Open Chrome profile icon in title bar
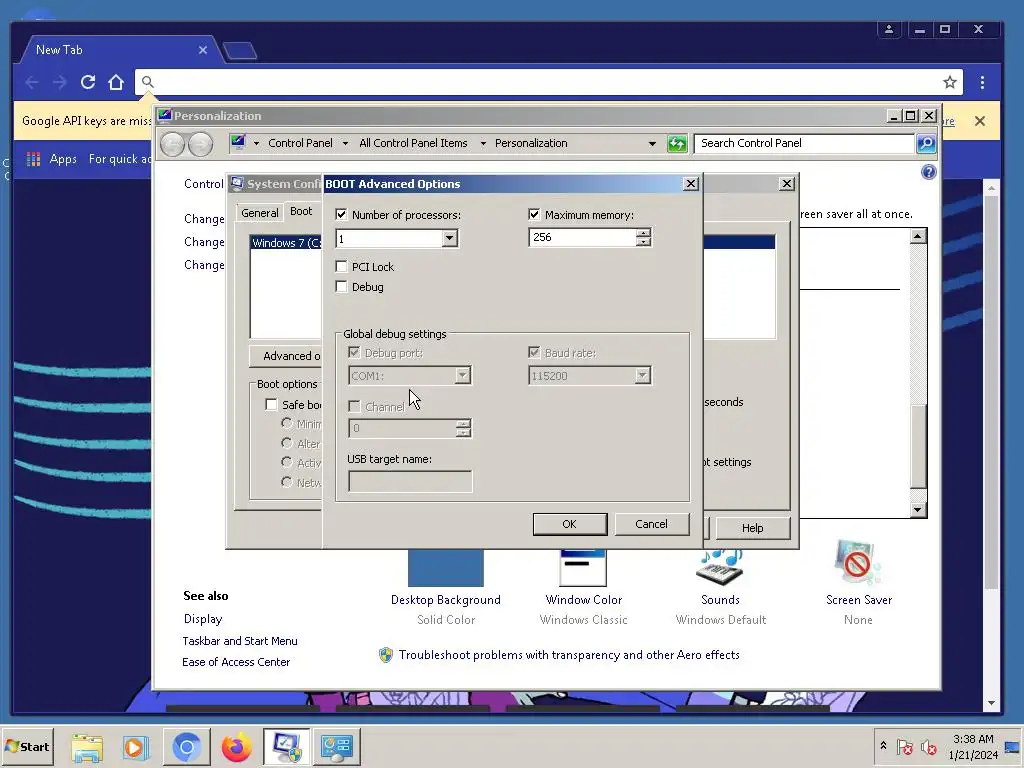Screen dimensions: 1024x768 (x=889, y=29)
